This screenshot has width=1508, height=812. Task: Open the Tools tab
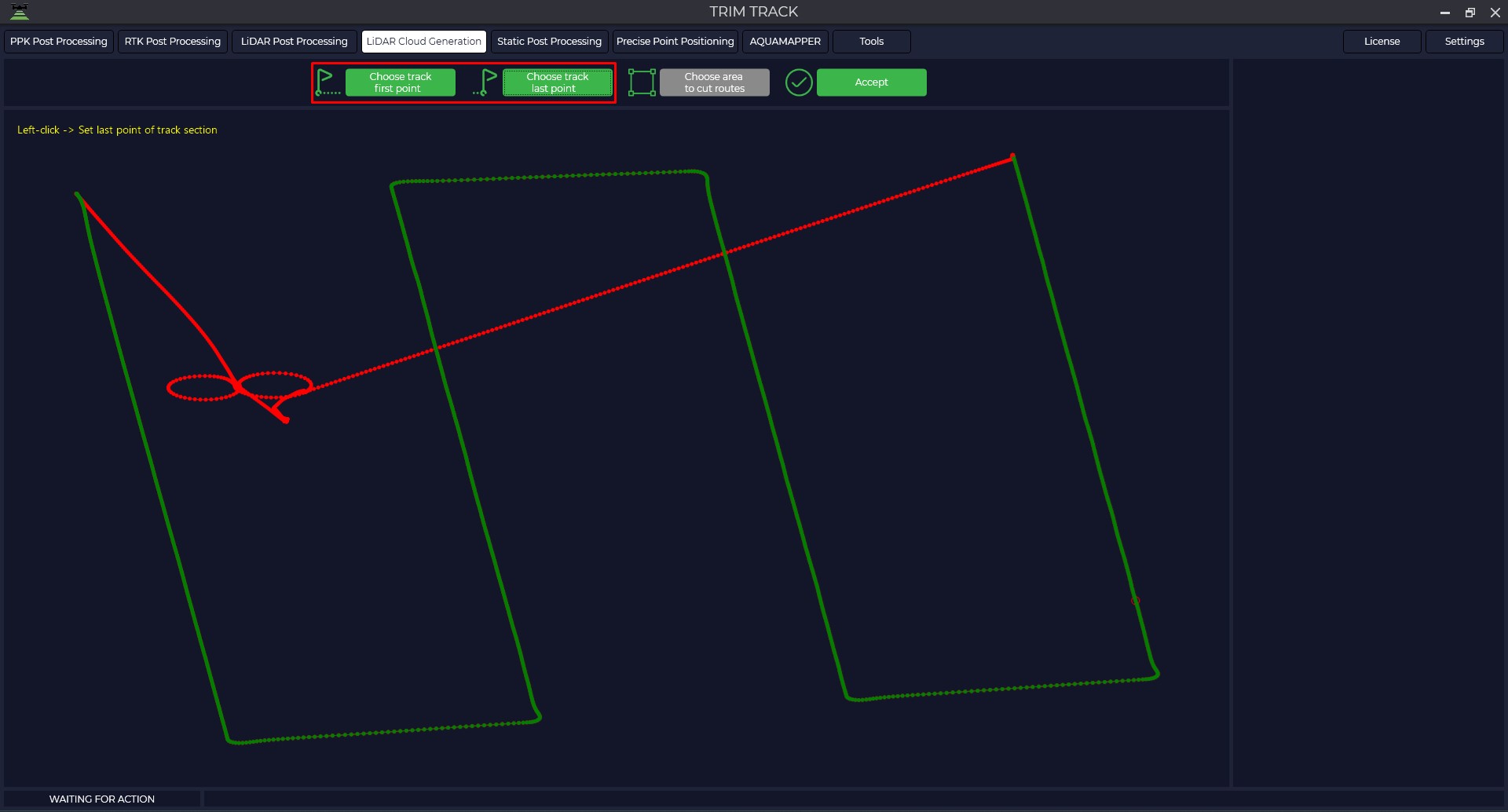[x=872, y=42]
